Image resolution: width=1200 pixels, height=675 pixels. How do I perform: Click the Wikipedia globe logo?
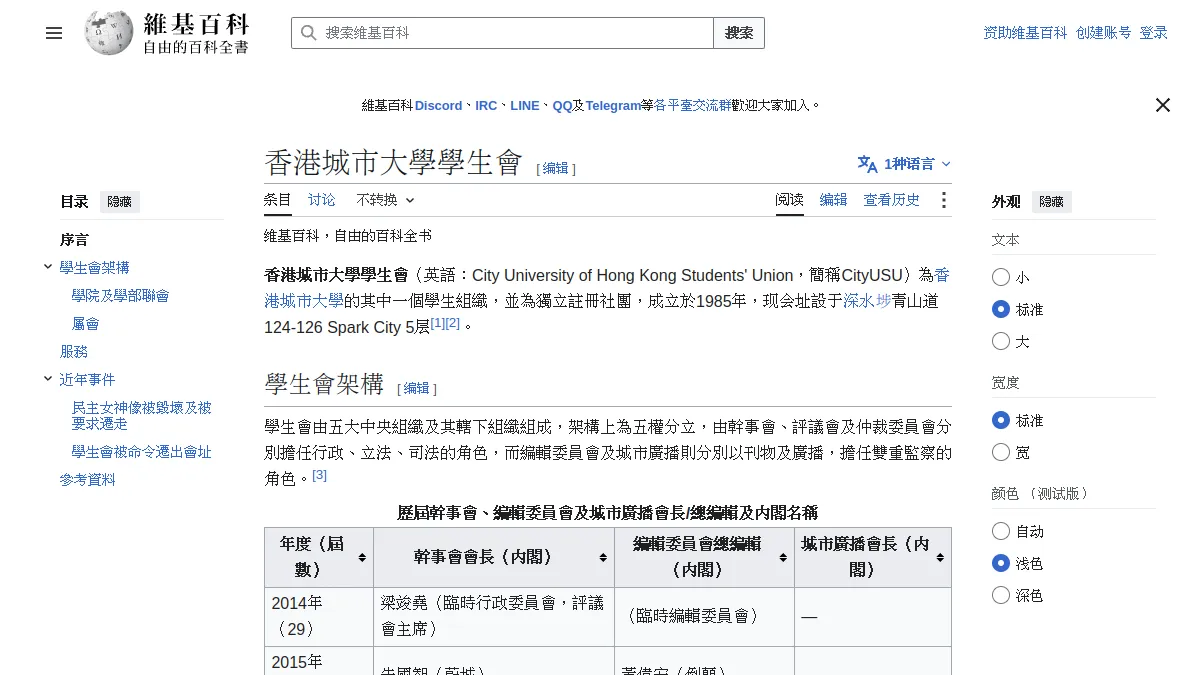(x=109, y=33)
